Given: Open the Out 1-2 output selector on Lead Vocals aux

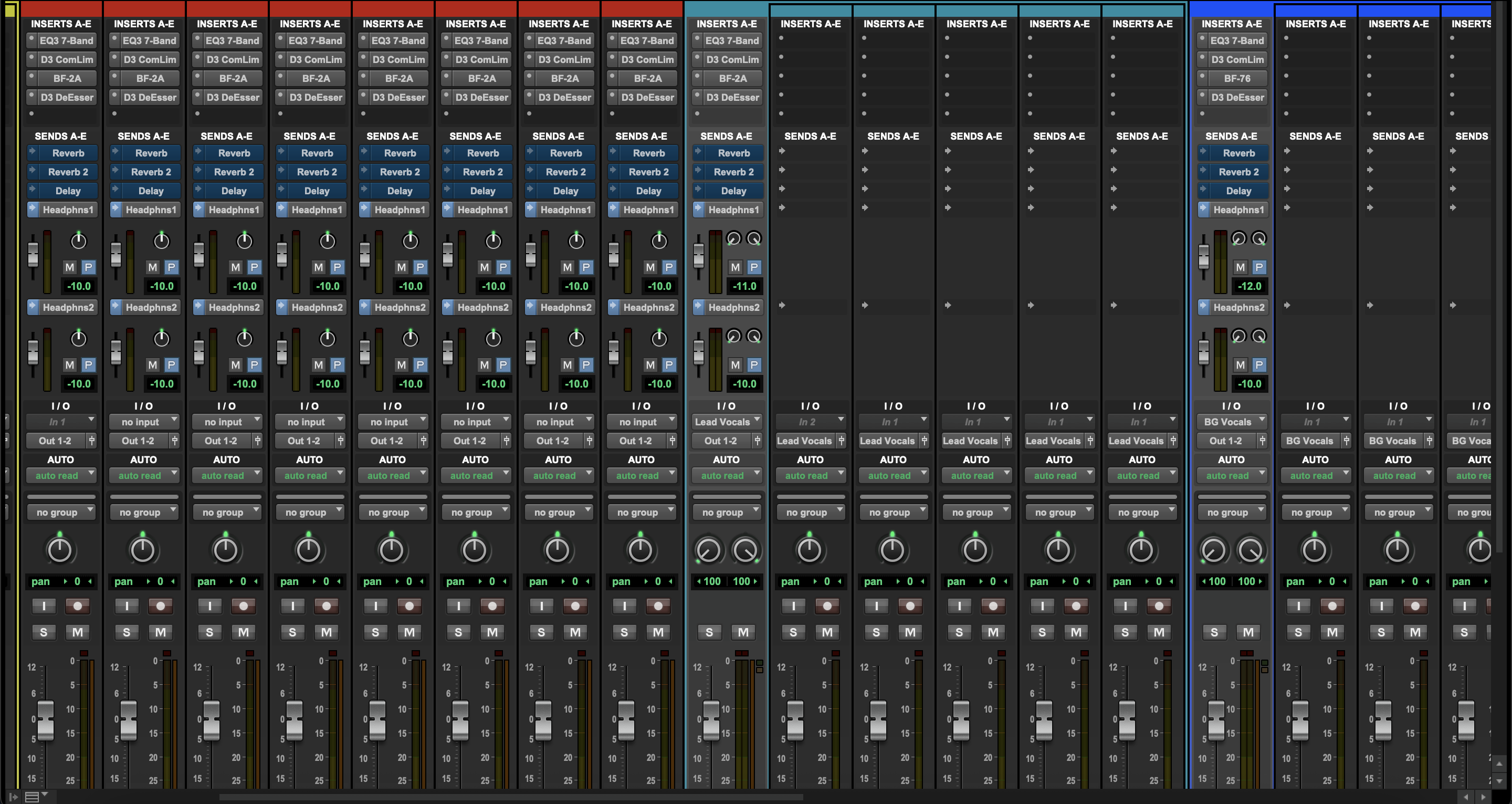Looking at the screenshot, I should (721, 441).
